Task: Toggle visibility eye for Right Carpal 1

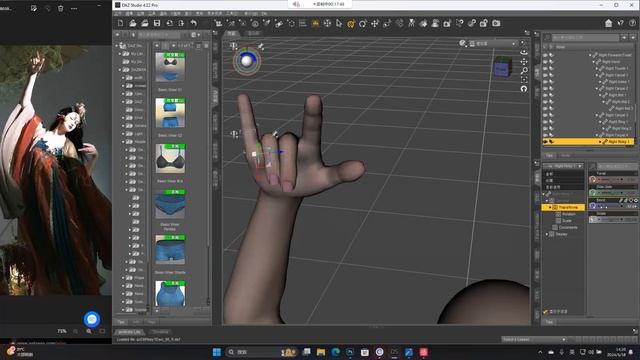Action: [545, 75]
